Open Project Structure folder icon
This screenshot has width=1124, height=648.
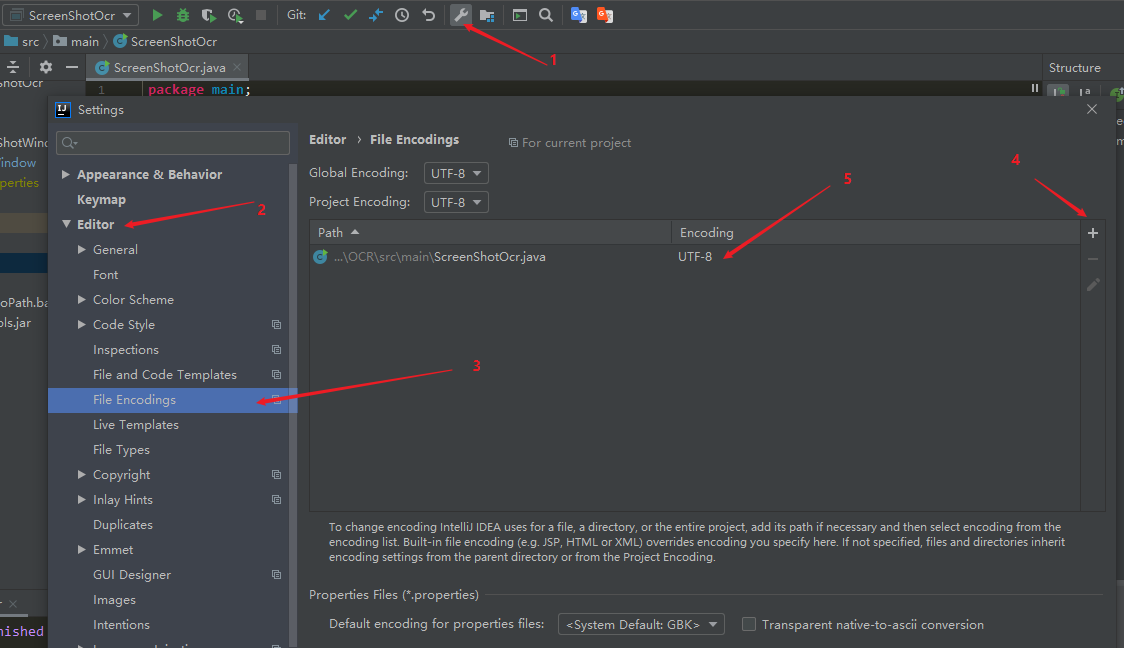(487, 15)
